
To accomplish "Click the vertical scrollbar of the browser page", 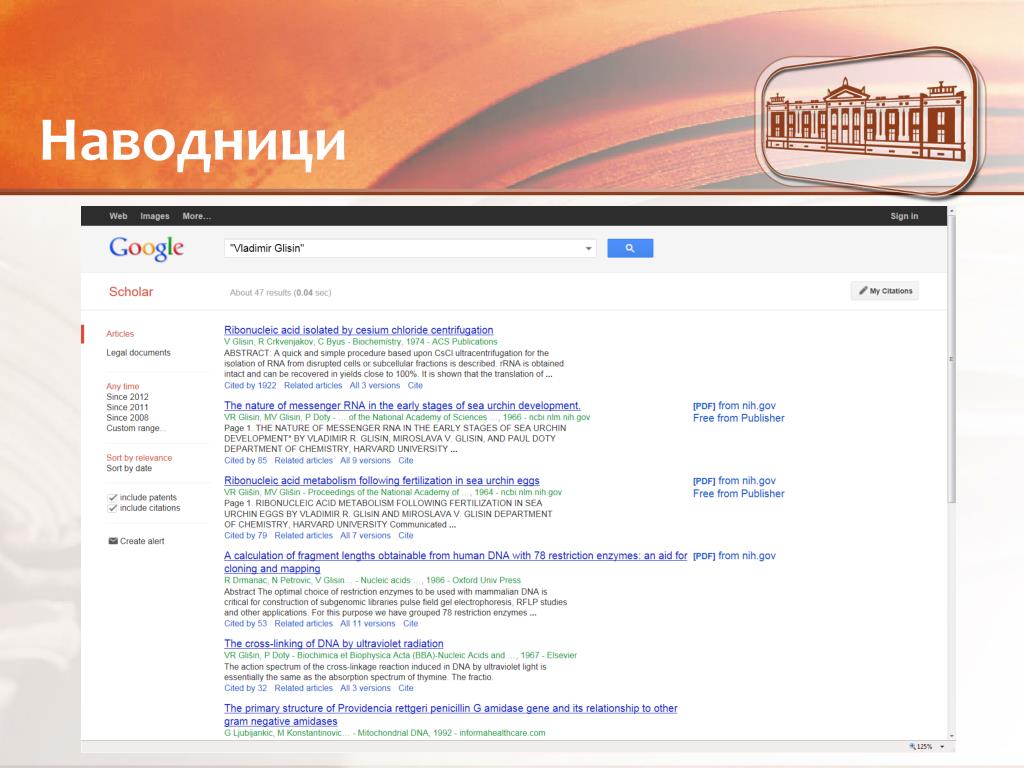I will pyautogui.click(x=952, y=359).
